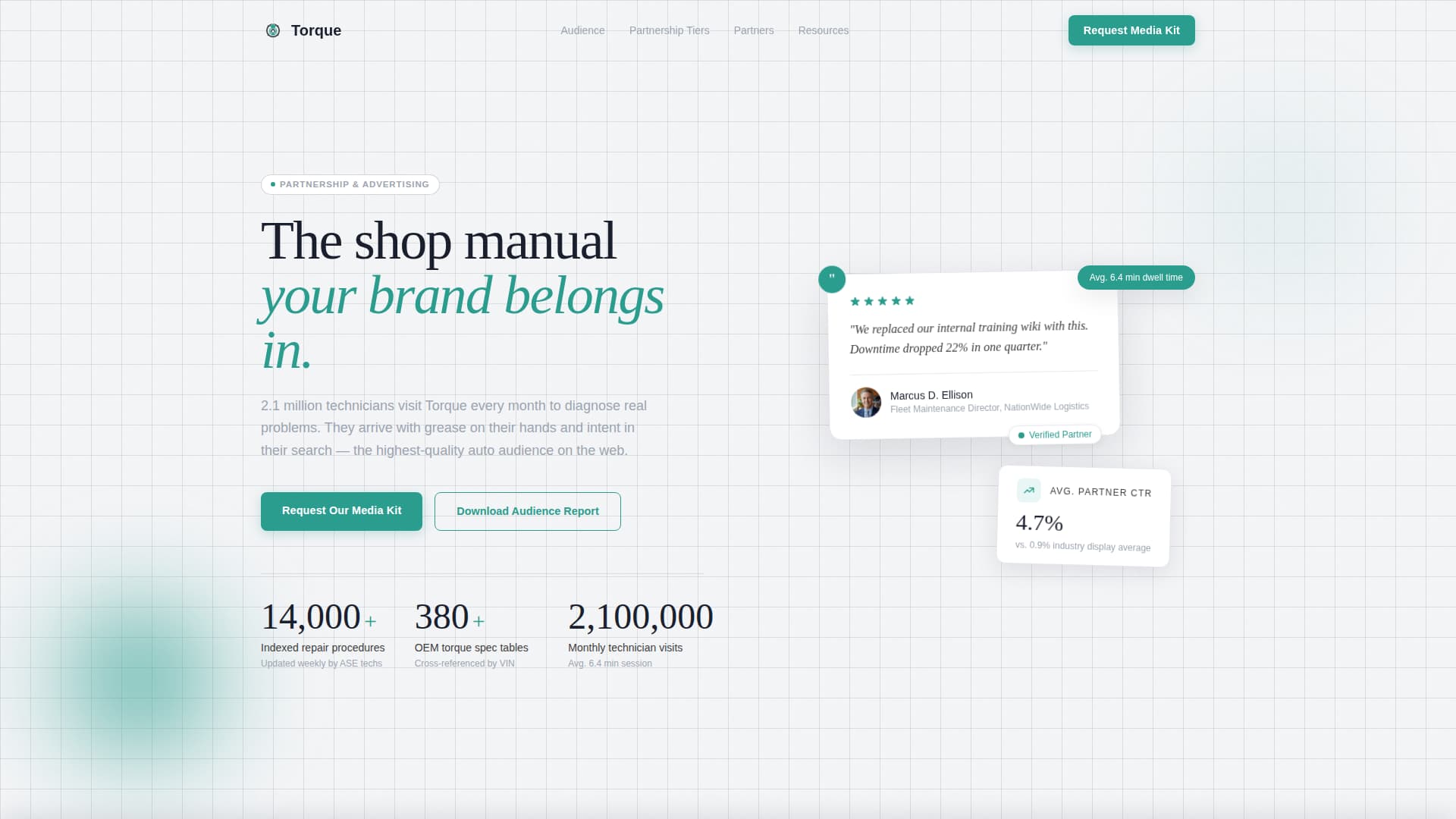Open the Audience nav item

coord(582,30)
